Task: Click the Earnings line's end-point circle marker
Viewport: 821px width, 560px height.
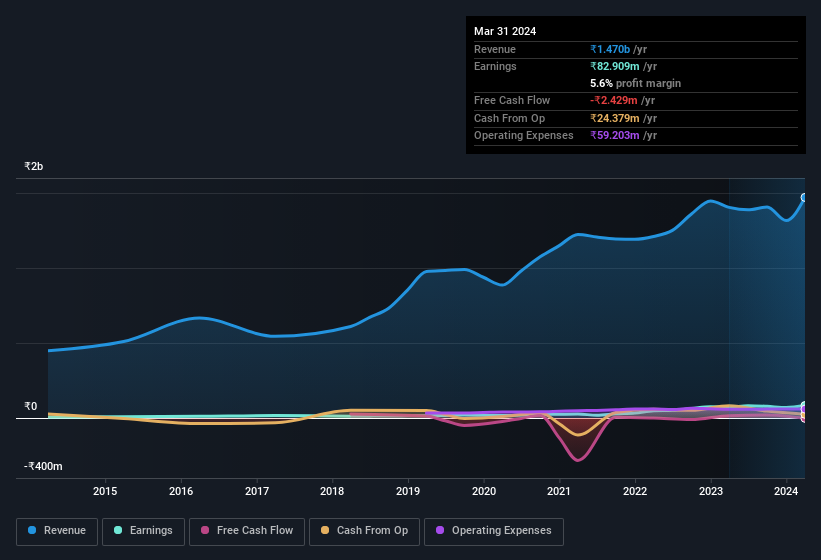Action: point(804,406)
